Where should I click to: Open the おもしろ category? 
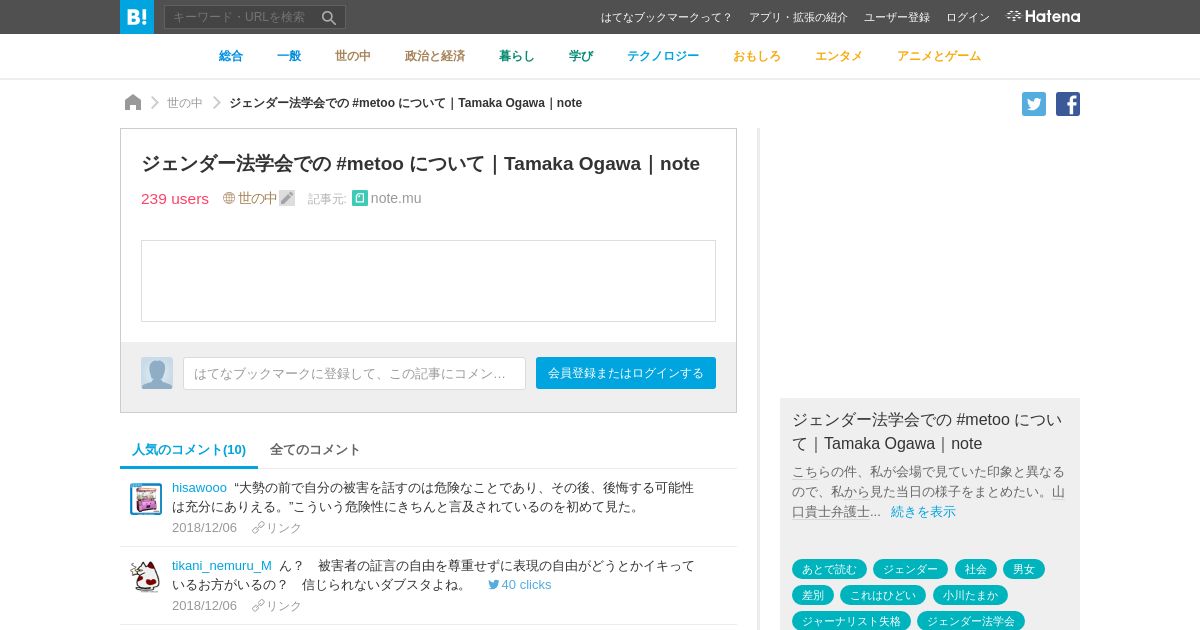pos(757,56)
